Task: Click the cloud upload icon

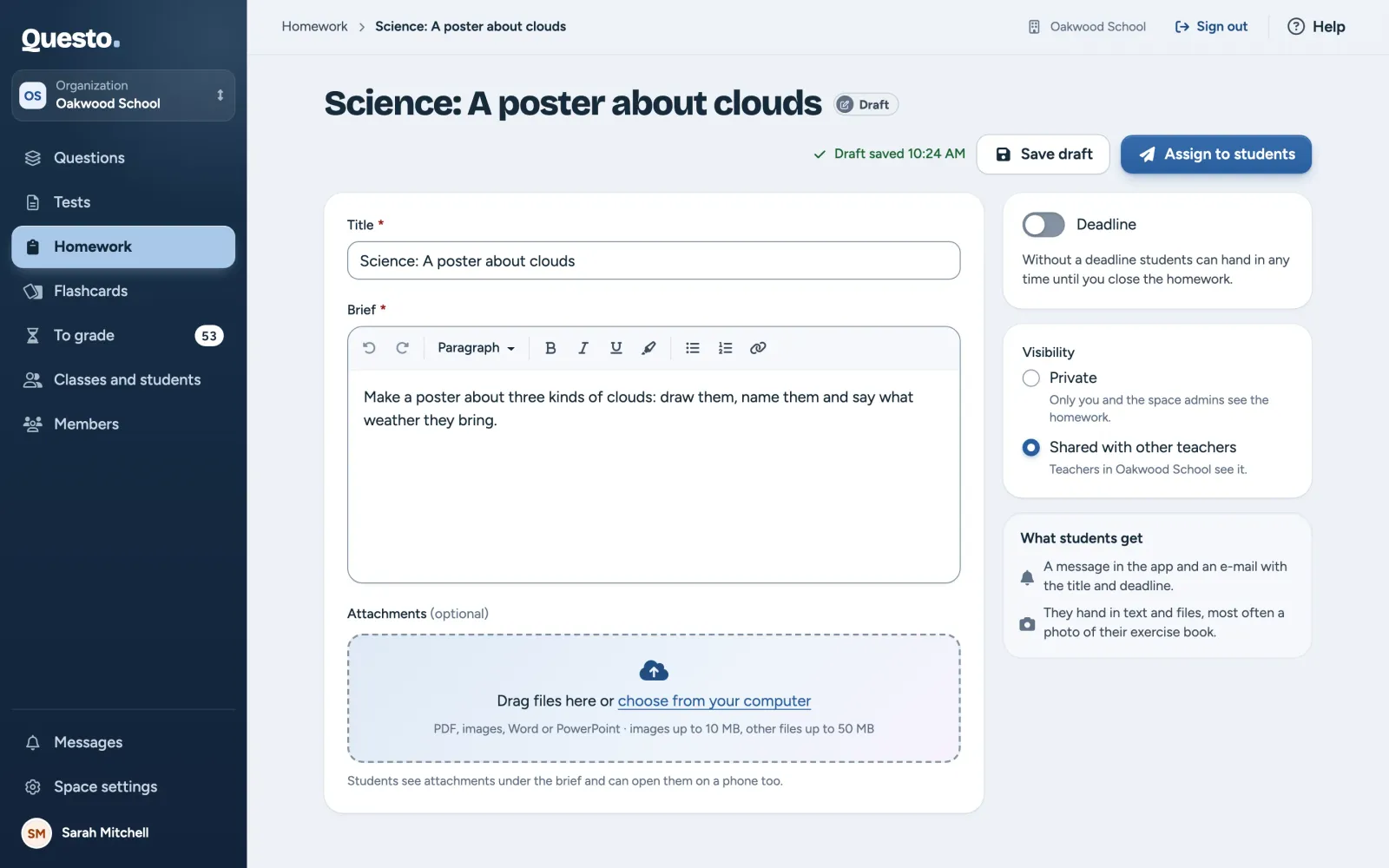Action: coord(654,670)
